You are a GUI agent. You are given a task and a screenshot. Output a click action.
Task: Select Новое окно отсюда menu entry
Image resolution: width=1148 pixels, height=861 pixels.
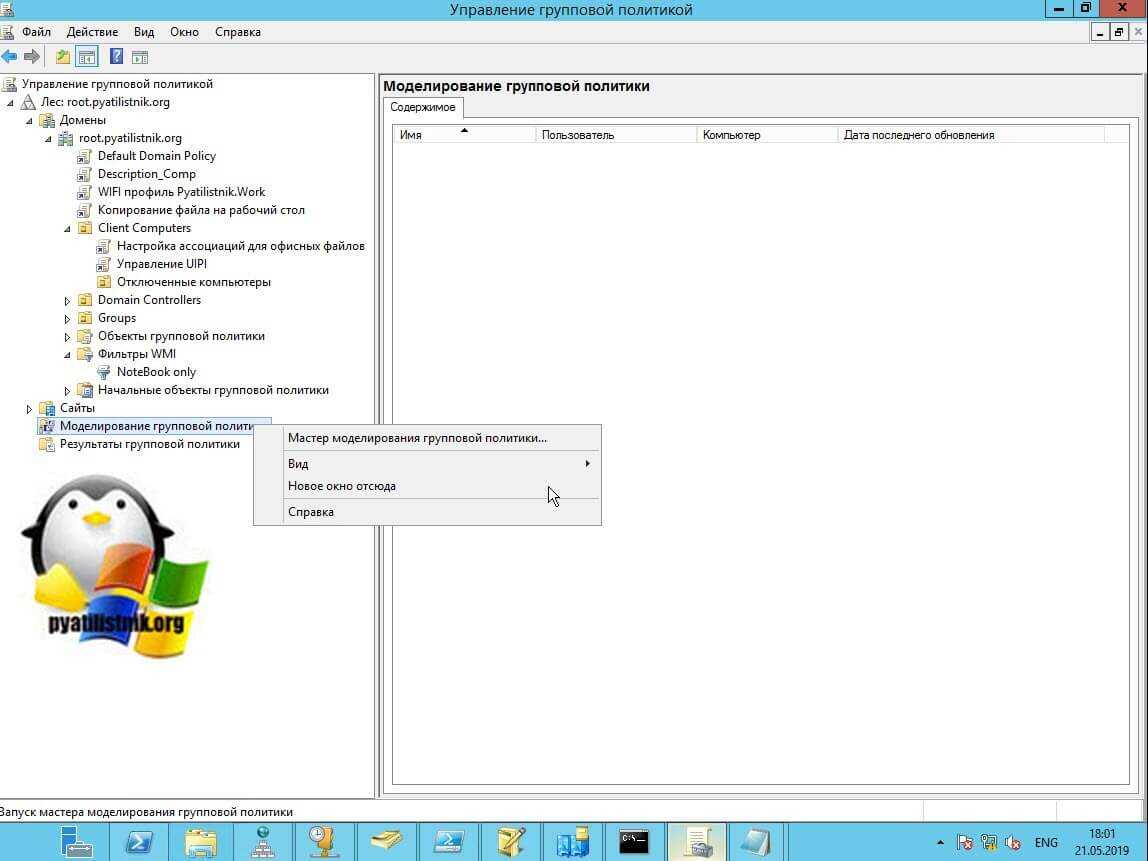[x=342, y=486]
